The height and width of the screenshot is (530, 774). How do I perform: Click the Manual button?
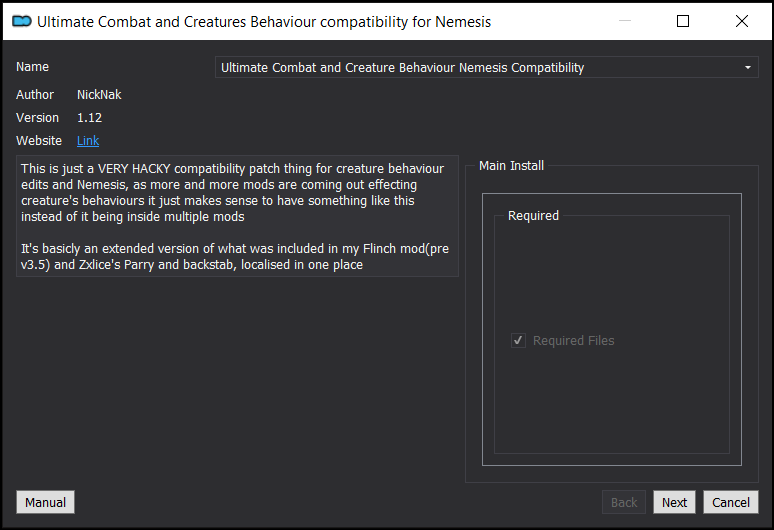pos(45,502)
